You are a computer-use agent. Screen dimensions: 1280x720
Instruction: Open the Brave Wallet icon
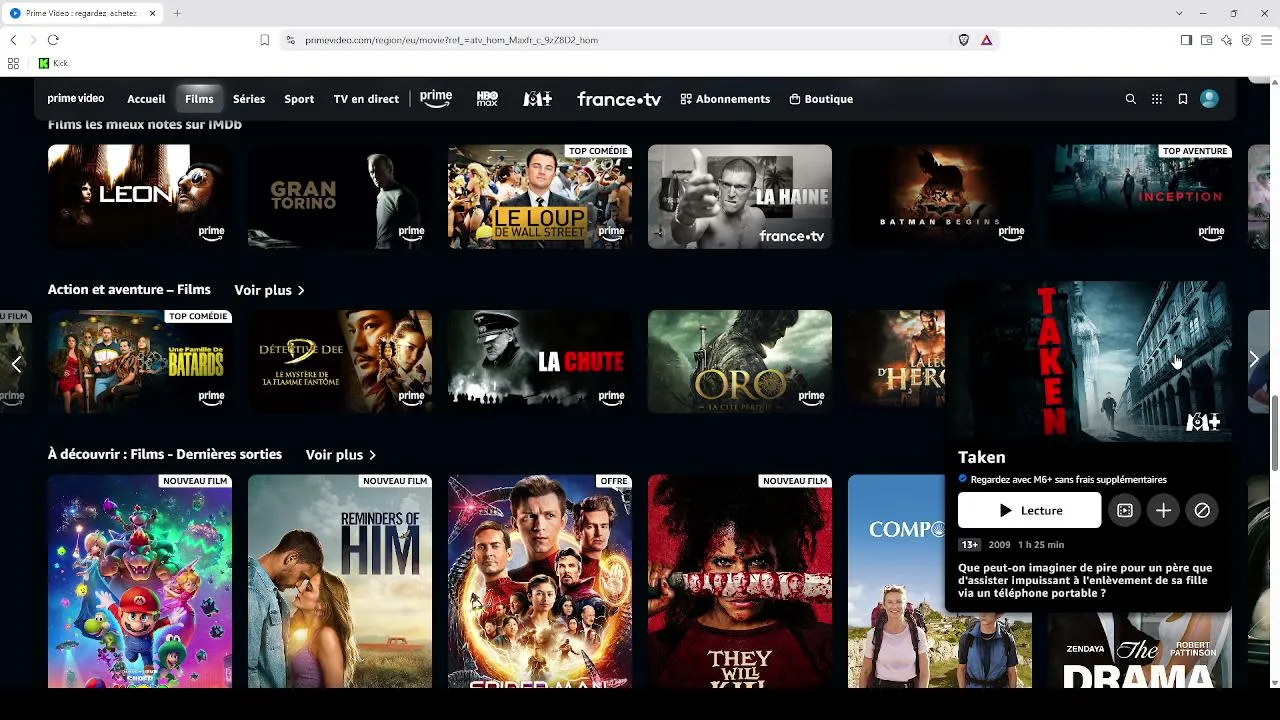(x=1206, y=40)
